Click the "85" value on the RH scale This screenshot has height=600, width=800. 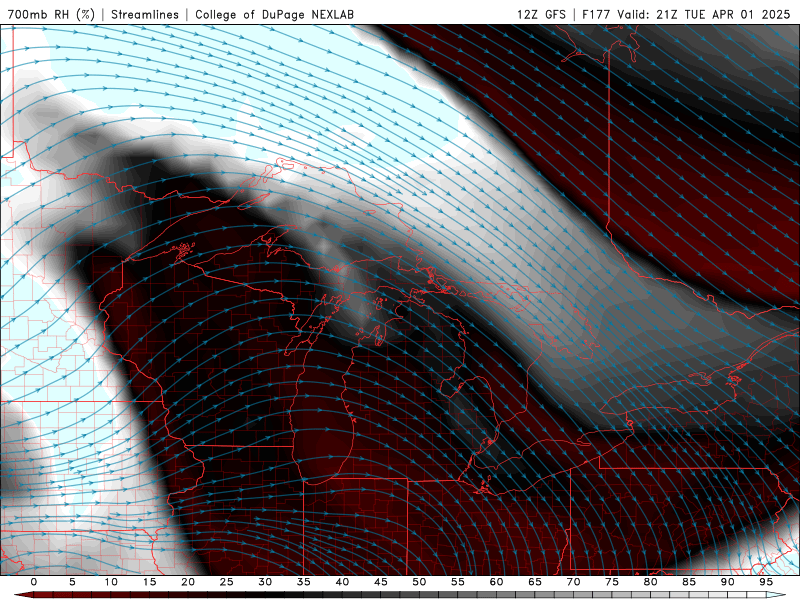tap(689, 582)
